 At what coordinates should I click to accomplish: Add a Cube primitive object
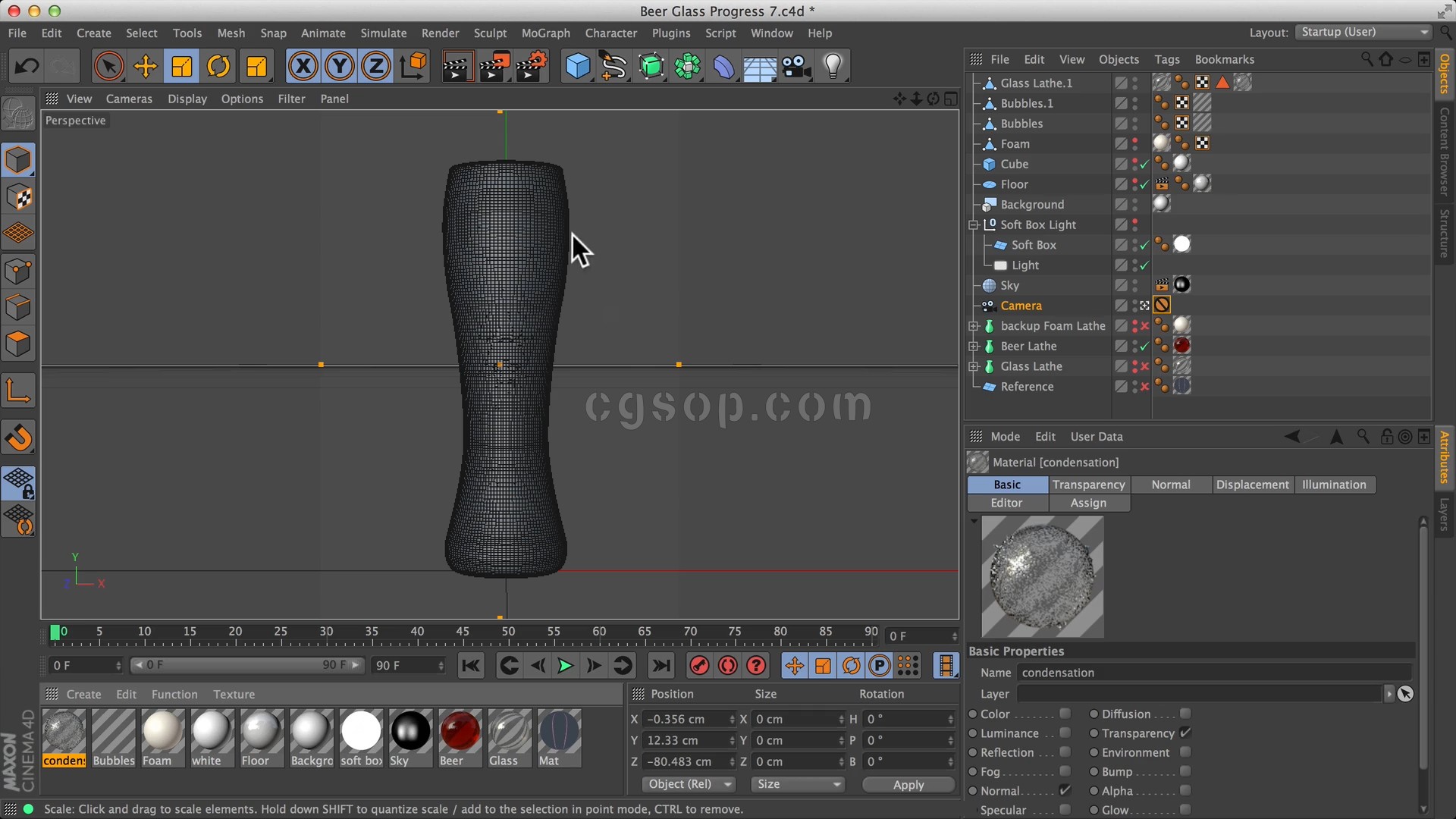tap(577, 67)
